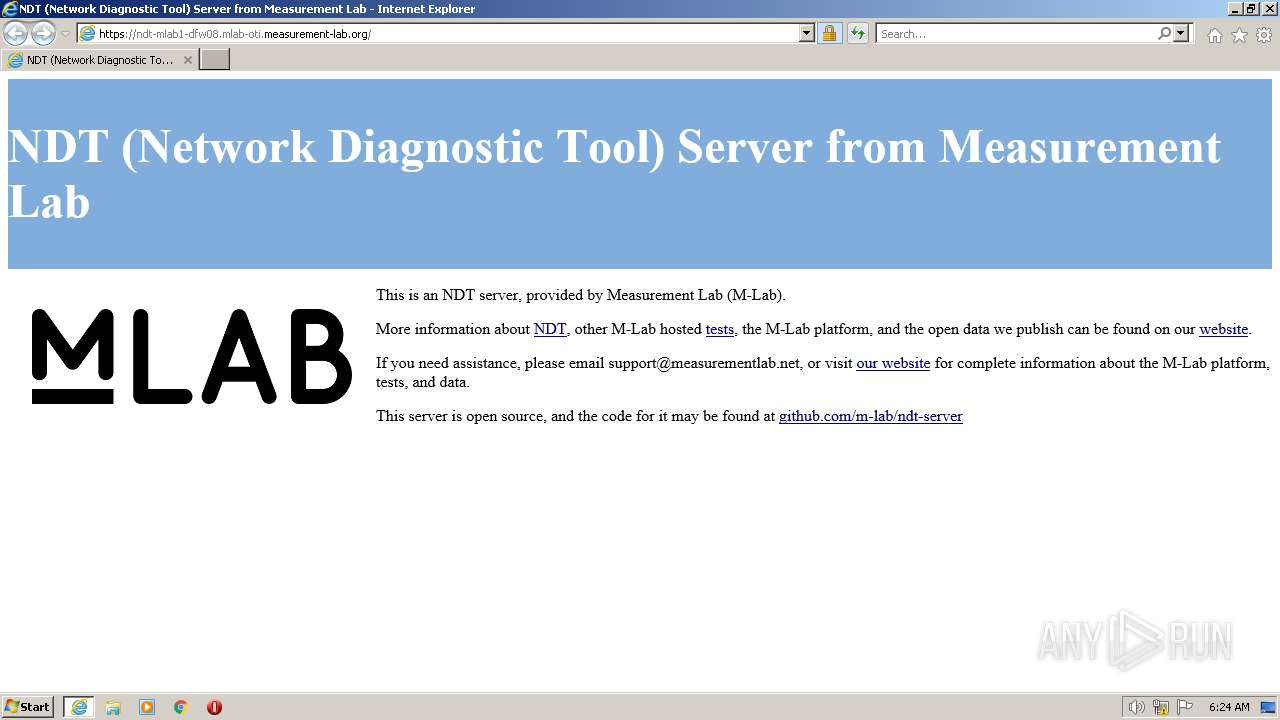1280x720 pixels.
Task: Follow the NDT hyperlink
Action: pos(550,329)
